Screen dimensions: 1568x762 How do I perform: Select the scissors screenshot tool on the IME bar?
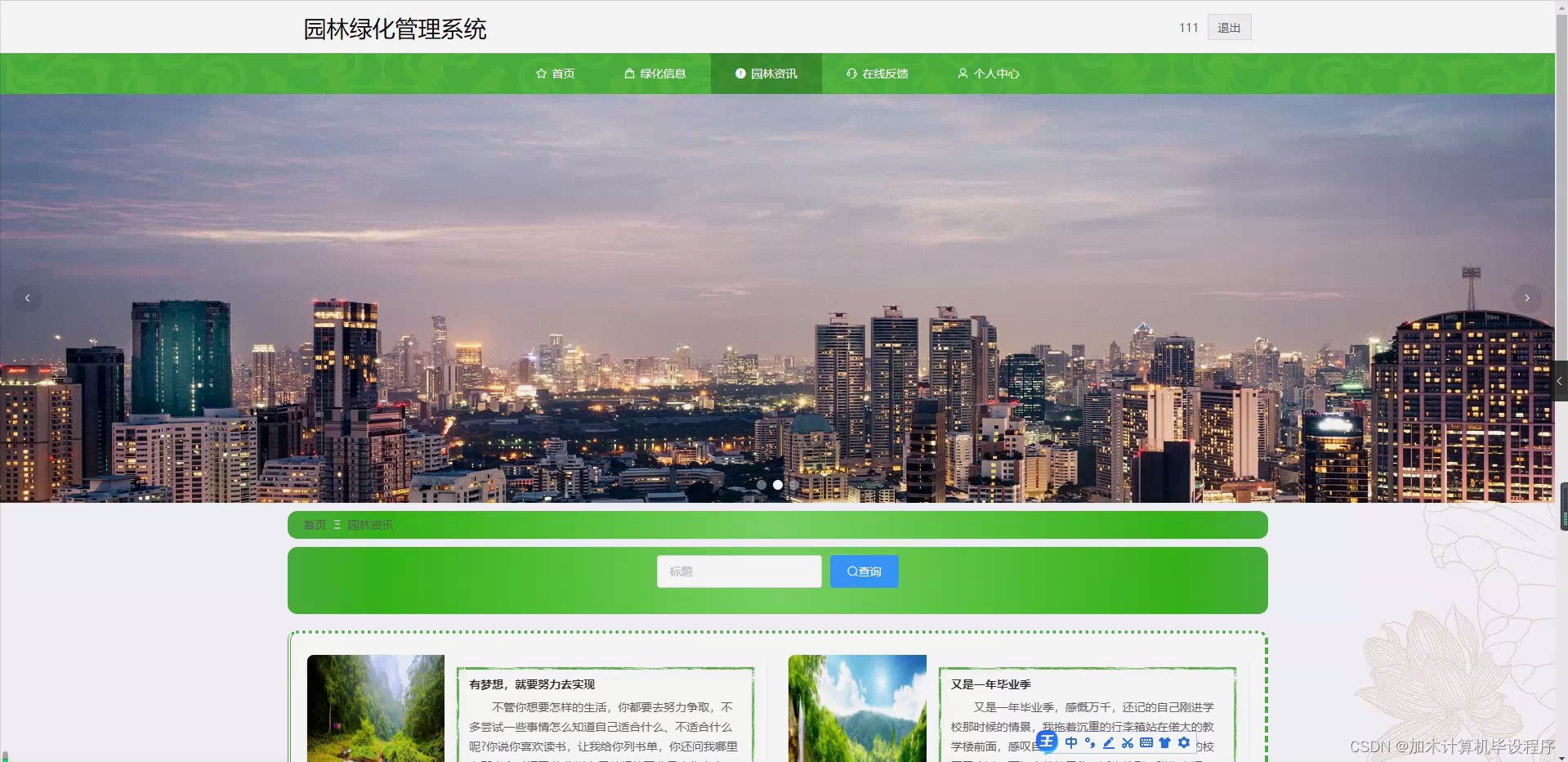[x=1128, y=742]
